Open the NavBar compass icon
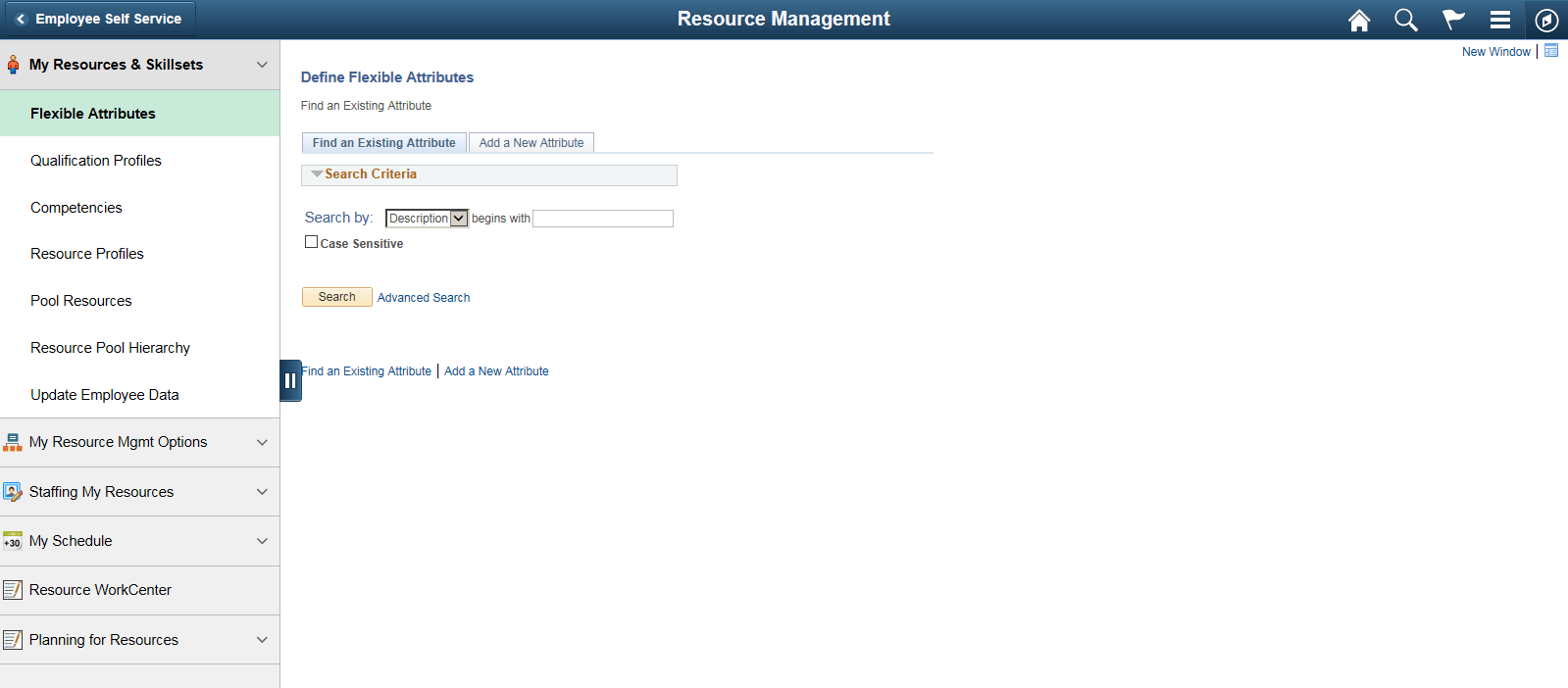The image size is (1568, 688). (1546, 20)
